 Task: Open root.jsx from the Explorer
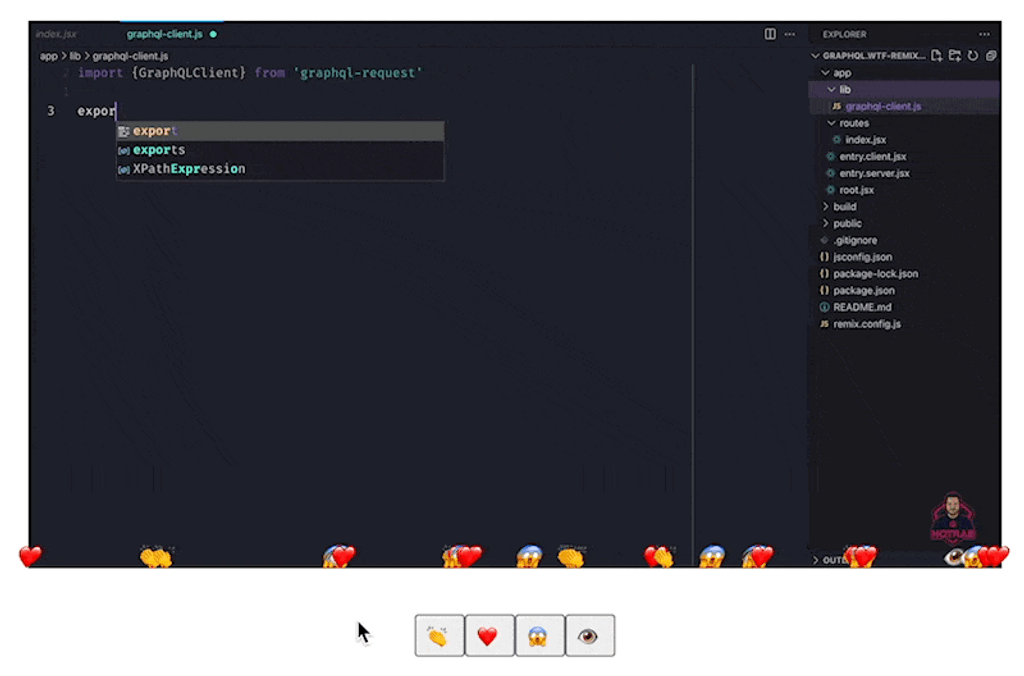point(903,190)
